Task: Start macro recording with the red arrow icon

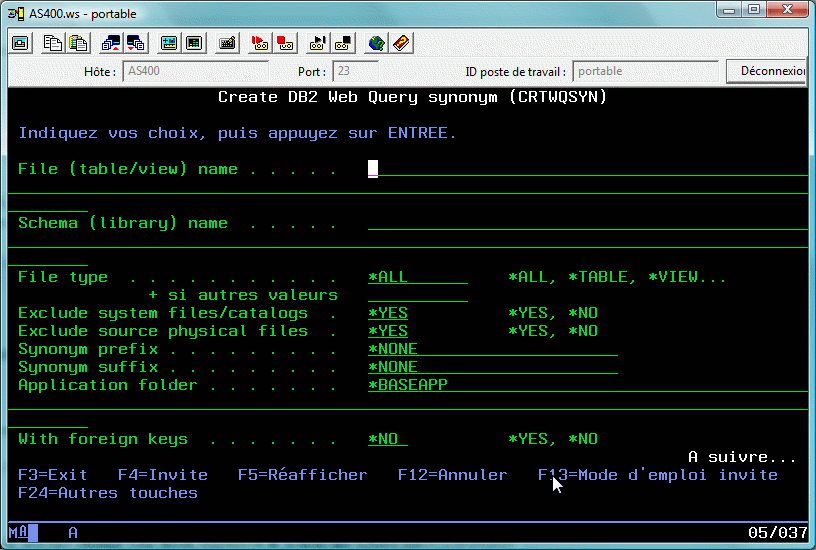Action: coord(260,43)
